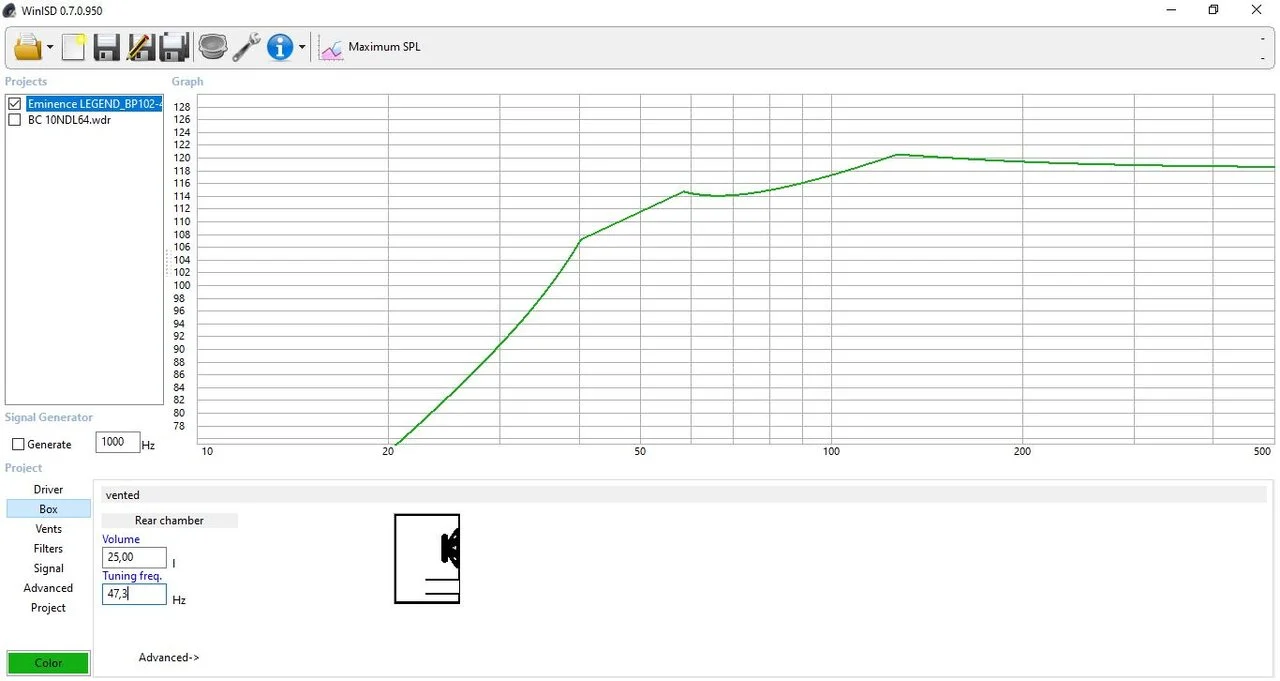Screen dimensions: 1280x681
Task: Click the green Color swatch
Action: [x=48, y=663]
